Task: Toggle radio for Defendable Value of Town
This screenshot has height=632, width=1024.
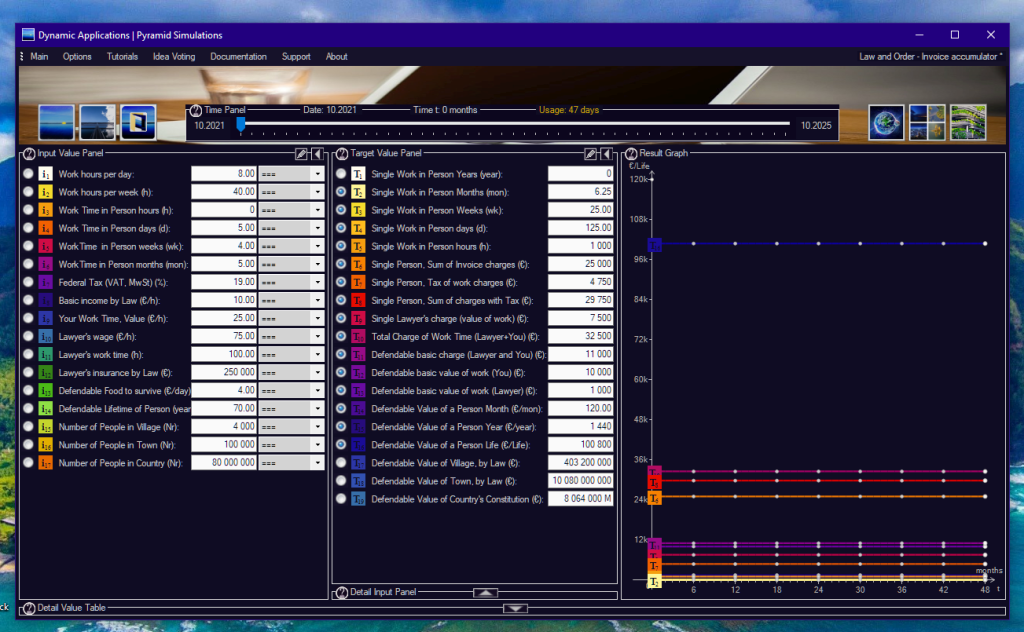Action: pyautogui.click(x=341, y=481)
